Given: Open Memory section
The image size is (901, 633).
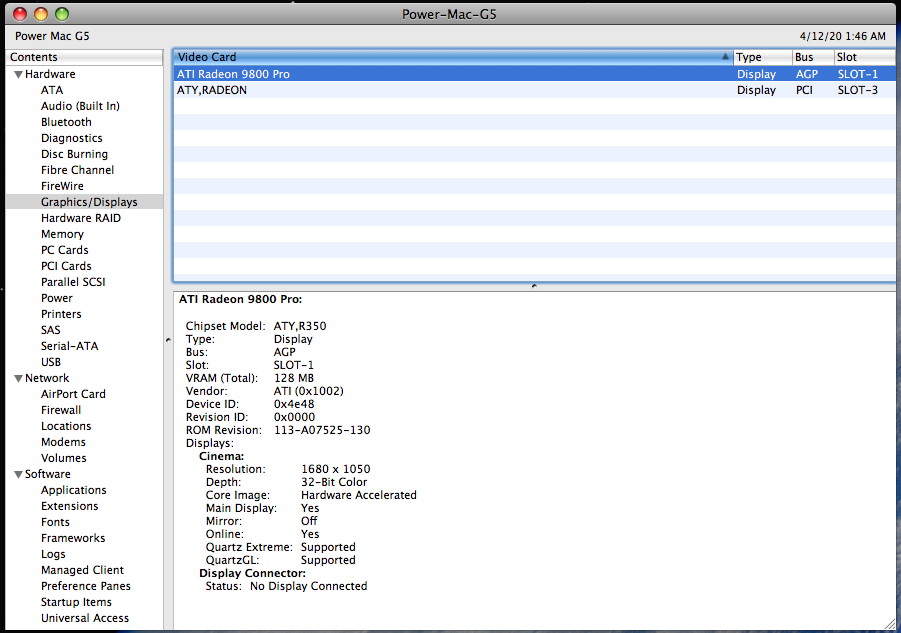Looking at the screenshot, I should click(62, 234).
